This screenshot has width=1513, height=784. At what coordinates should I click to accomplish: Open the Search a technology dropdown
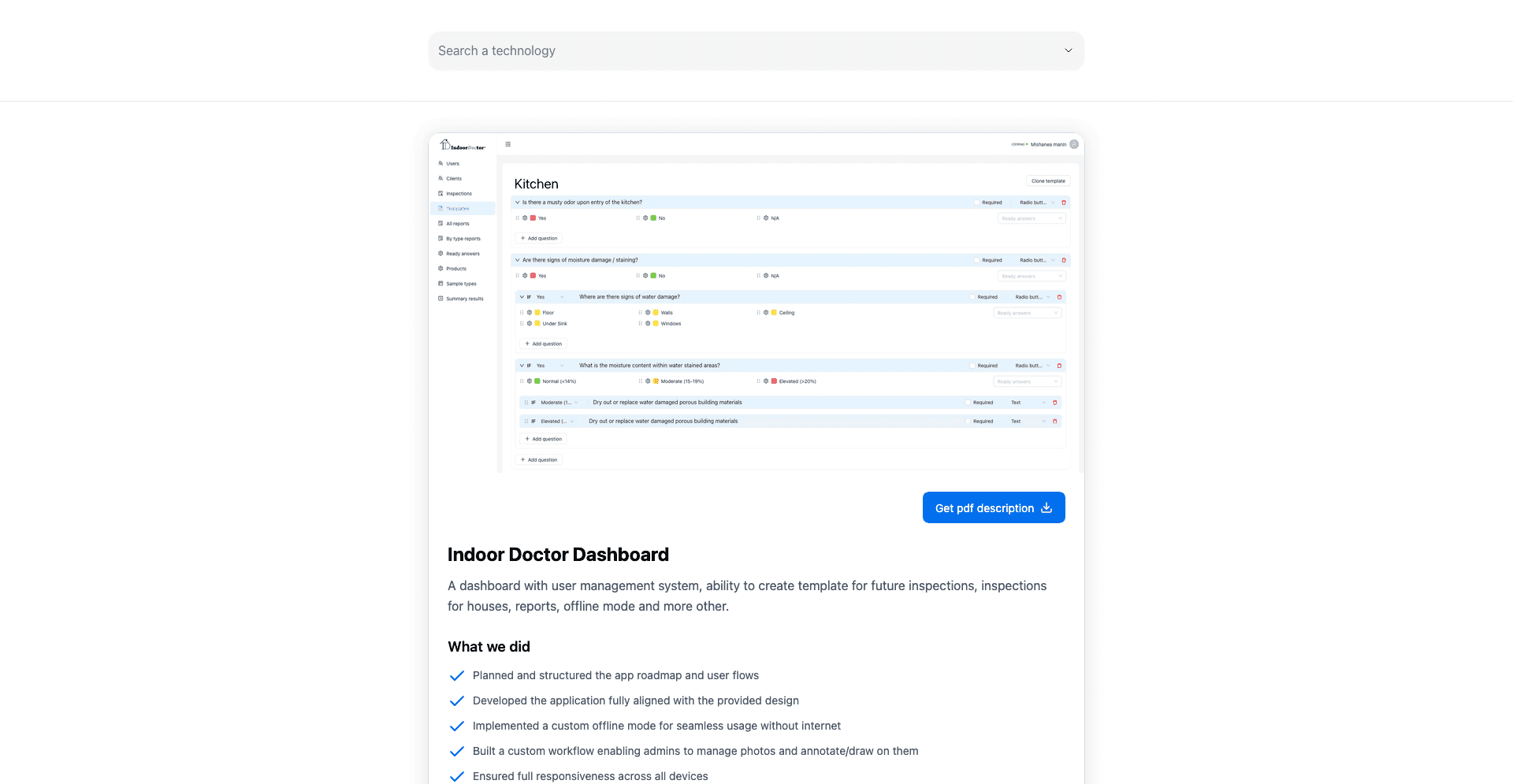[756, 50]
